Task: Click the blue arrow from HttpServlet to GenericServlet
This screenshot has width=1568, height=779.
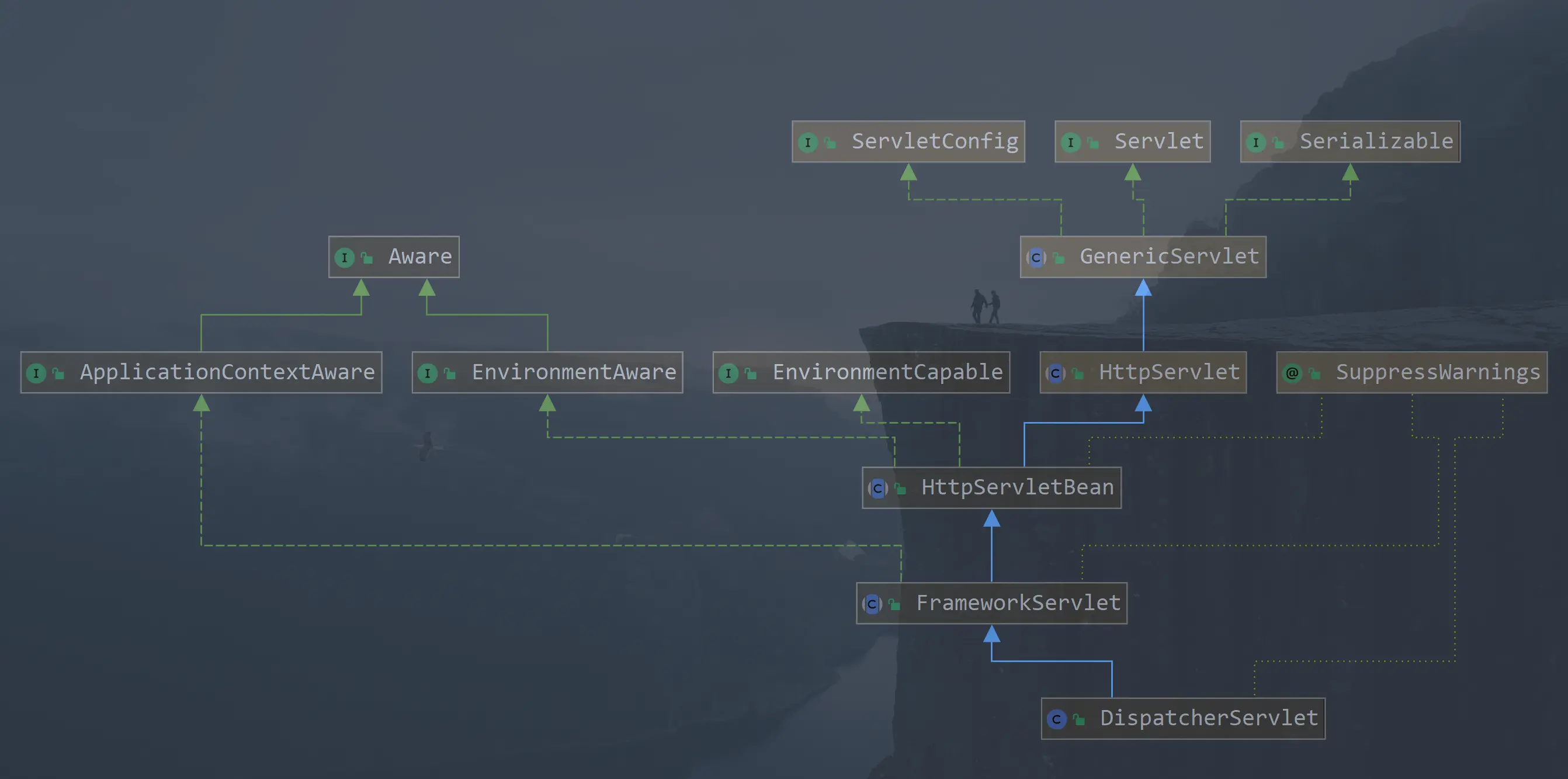Action: (x=1143, y=317)
